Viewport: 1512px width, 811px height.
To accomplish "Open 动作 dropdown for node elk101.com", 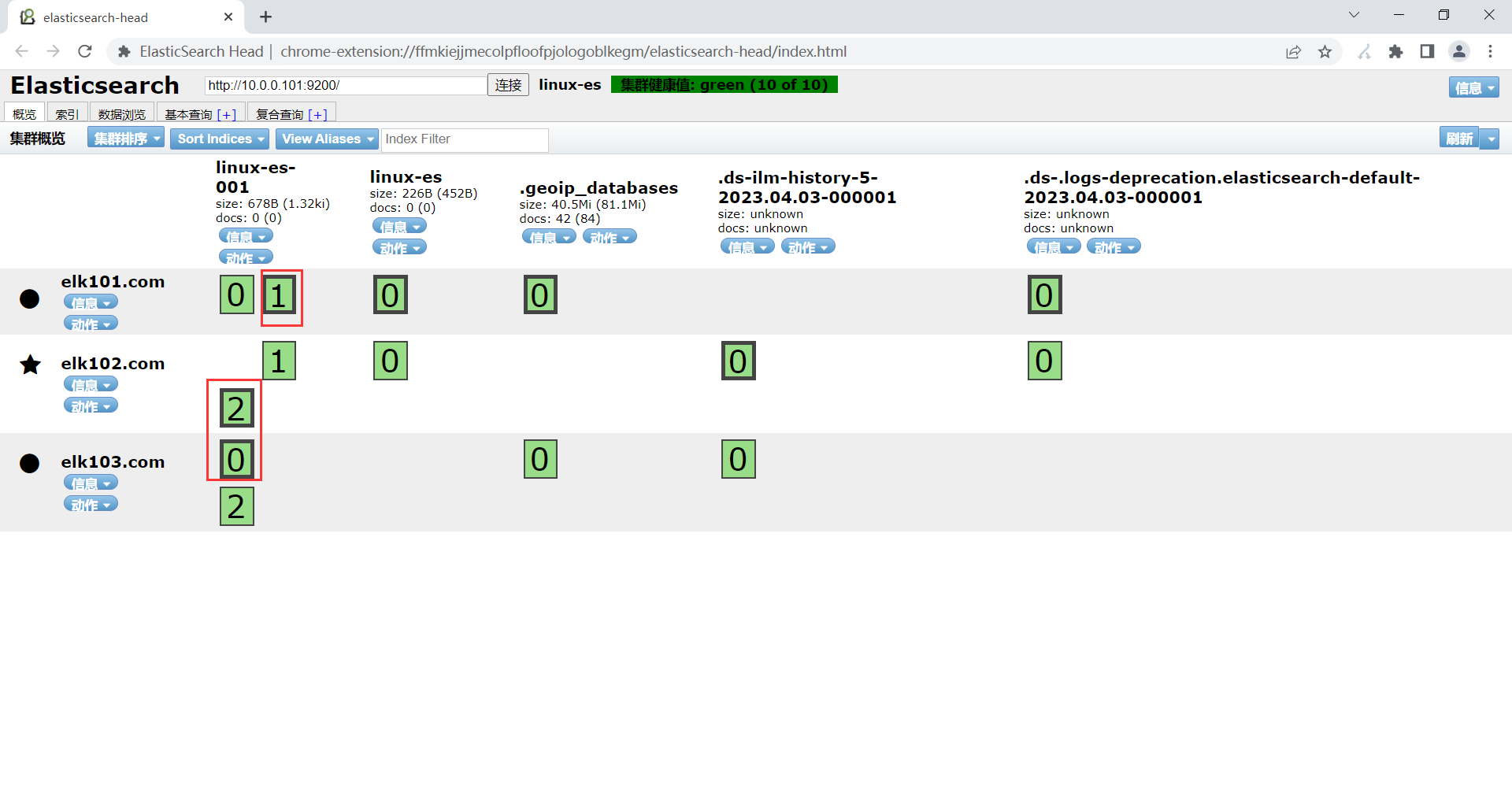I will click(91, 324).
